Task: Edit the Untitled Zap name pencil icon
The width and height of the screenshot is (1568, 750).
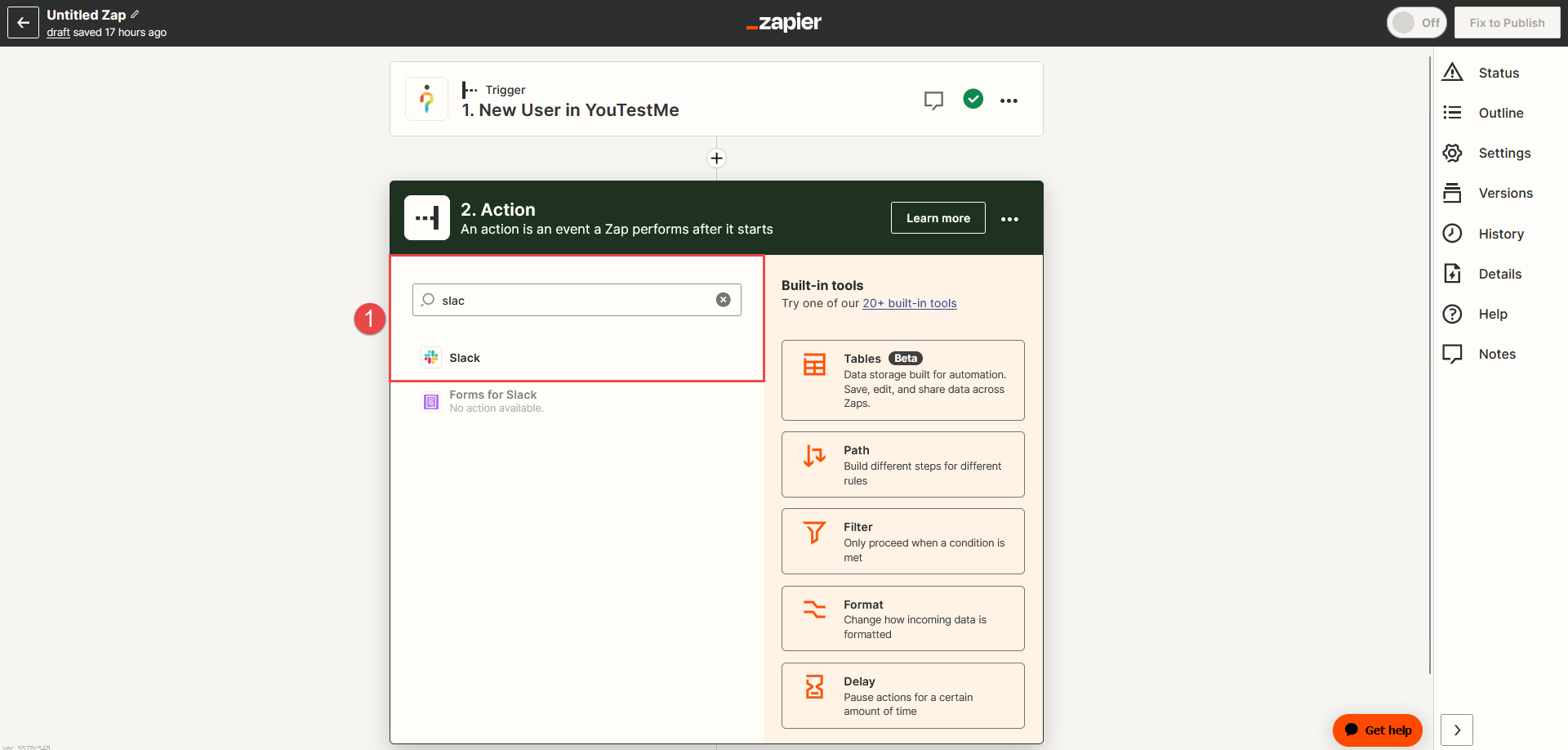Action: click(136, 14)
